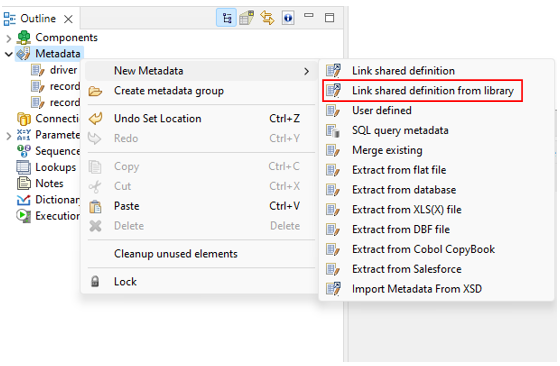Viewport: 560px width, 366px height.
Task: Choose Lock from the context menu
Action: coord(201,282)
